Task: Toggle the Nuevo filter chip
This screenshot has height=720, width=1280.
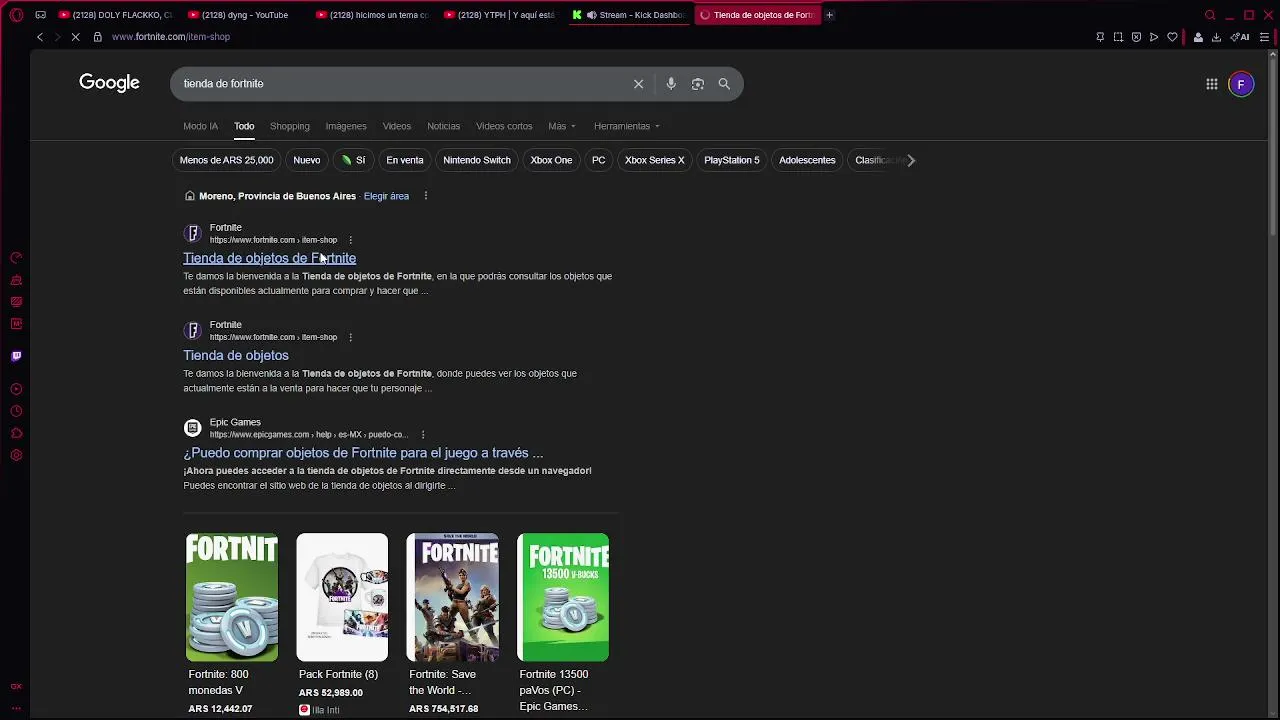Action: coord(307,160)
